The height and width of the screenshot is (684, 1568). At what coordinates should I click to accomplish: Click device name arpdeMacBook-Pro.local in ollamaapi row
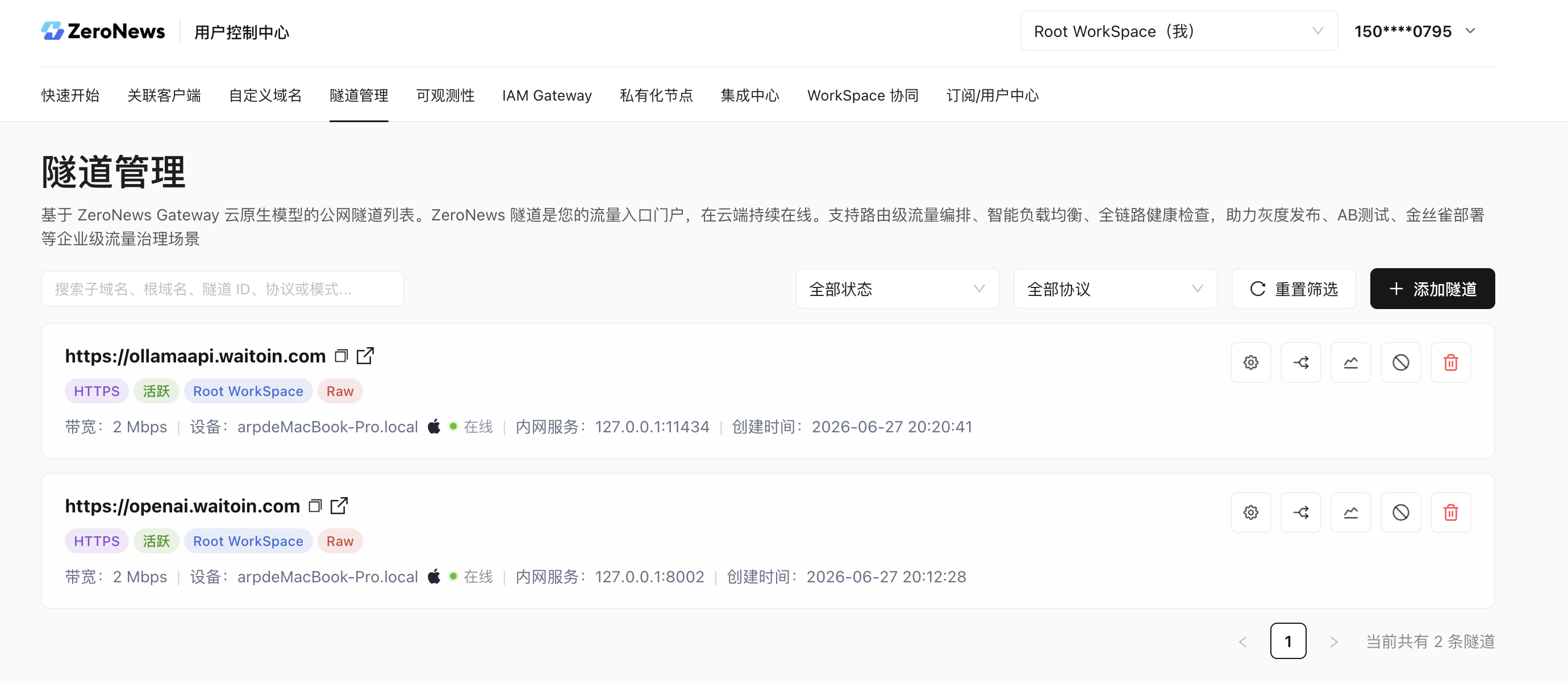[327, 427]
